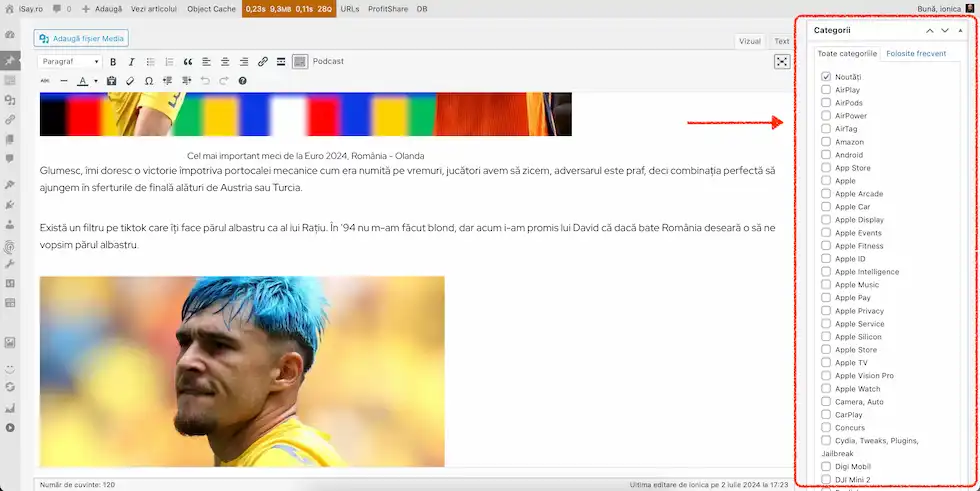Collapse the Categorii panel with triangle toggle

tap(961, 31)
